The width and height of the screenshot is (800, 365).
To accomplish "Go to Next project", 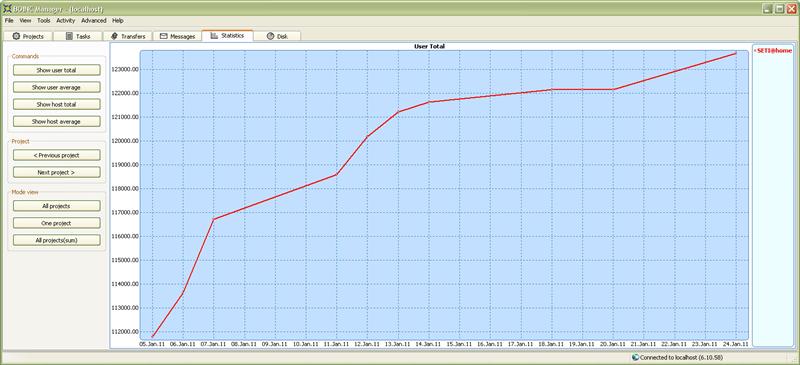I will 57,173.
